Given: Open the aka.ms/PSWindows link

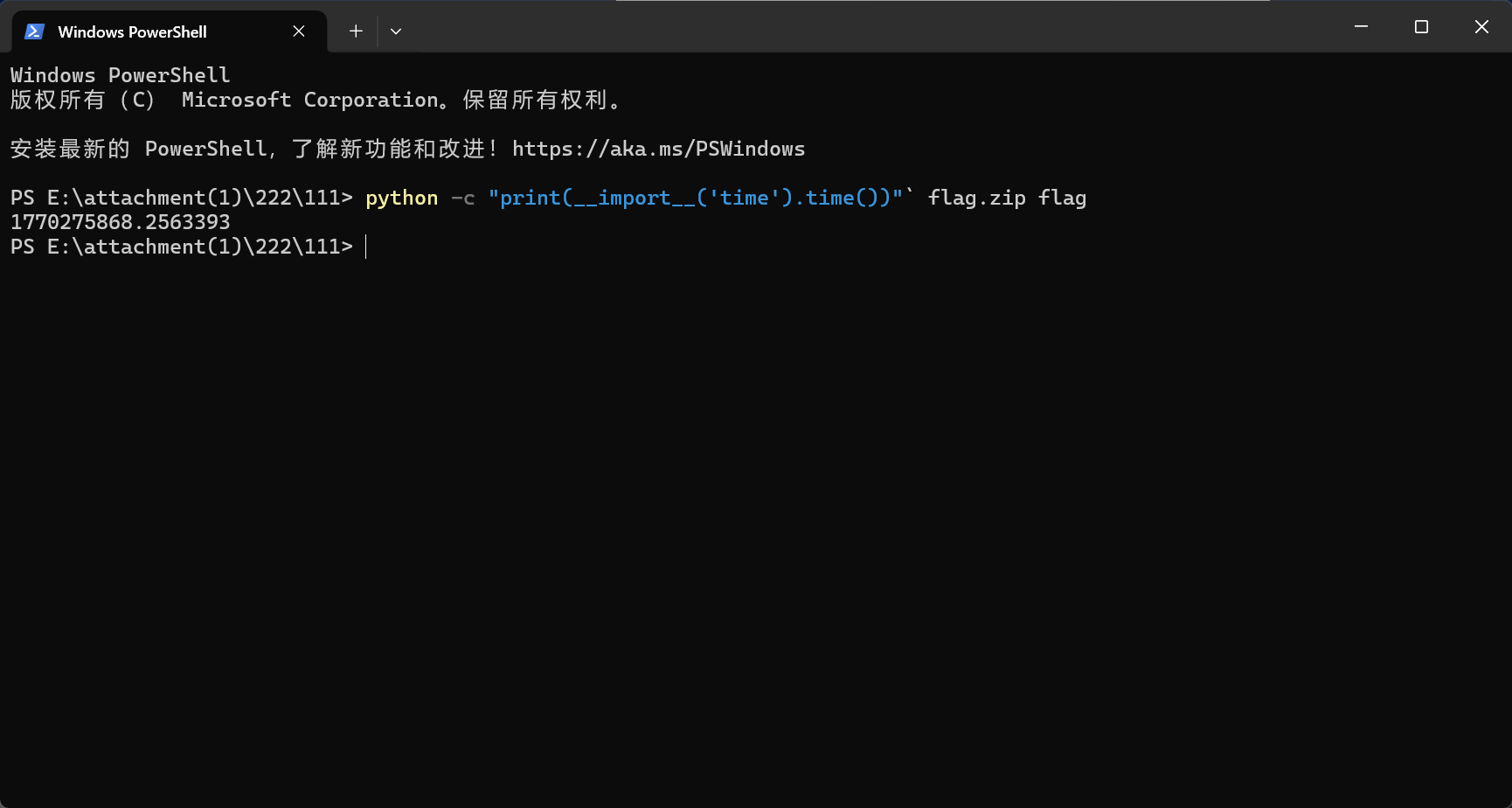Looking at the screenshot, I should click(x=658, y=150).
